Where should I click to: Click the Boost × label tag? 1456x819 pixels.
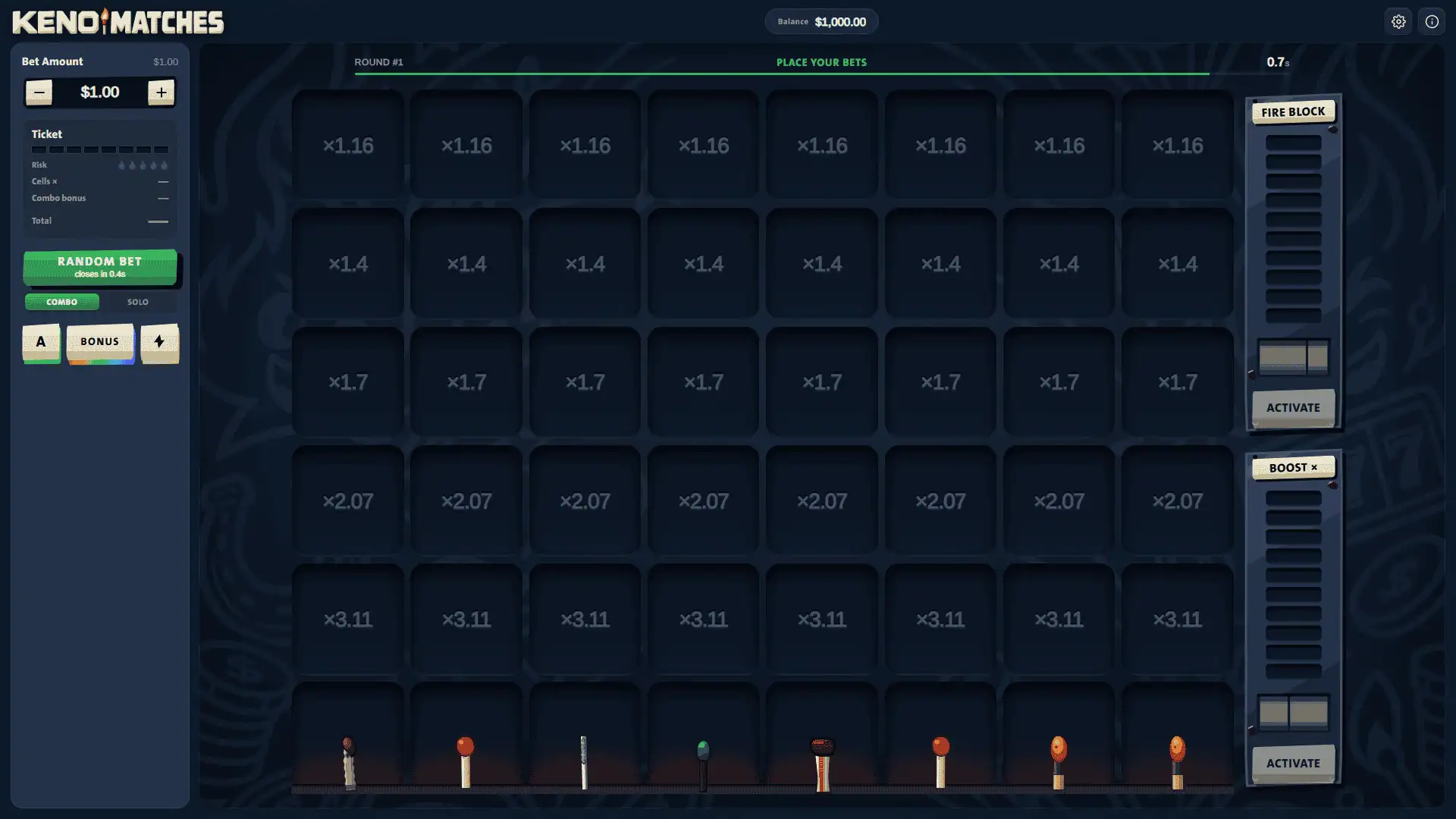(1293, 468)
